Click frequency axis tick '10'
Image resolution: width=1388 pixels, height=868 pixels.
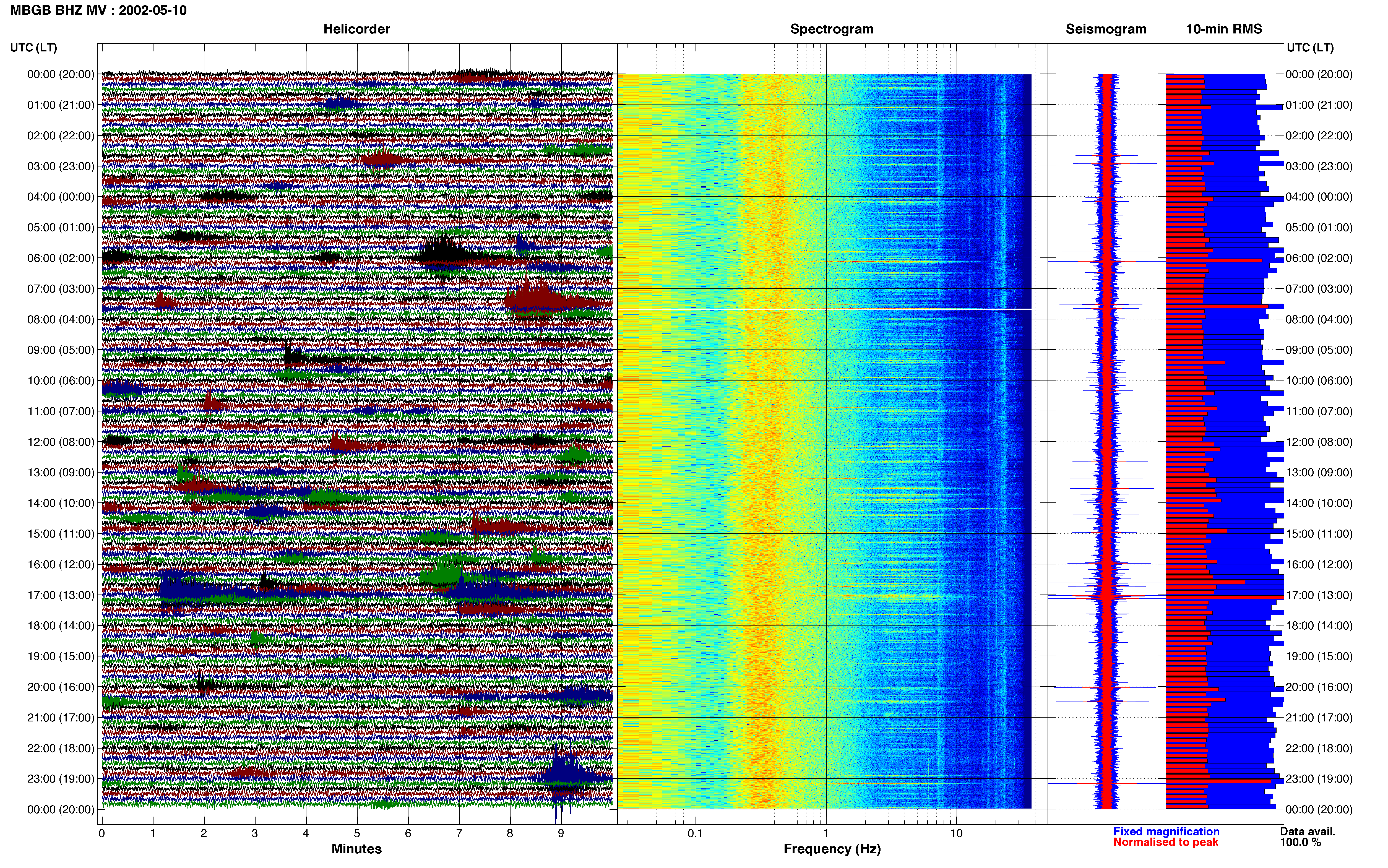pyautogui.click(x=956, y=833)
